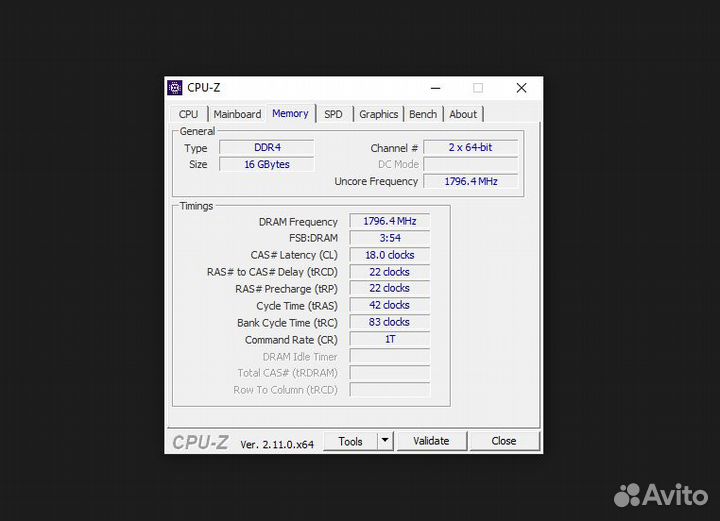
Task: Click the Close button at bottom
Action: pyautogui.click(x=504, y=441)
